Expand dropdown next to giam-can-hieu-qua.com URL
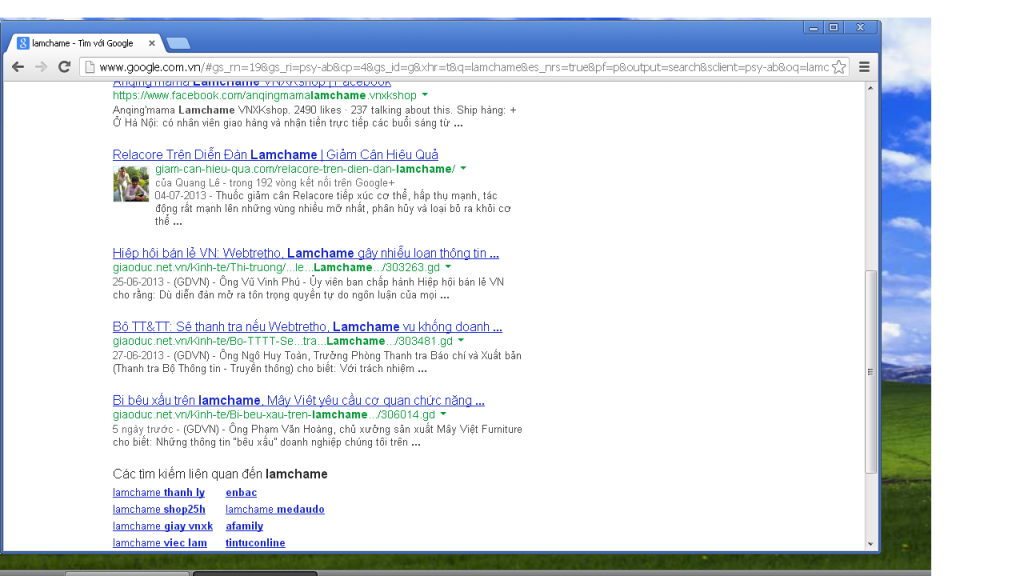This screenshot has width=1024, height=576. point(464,168)
